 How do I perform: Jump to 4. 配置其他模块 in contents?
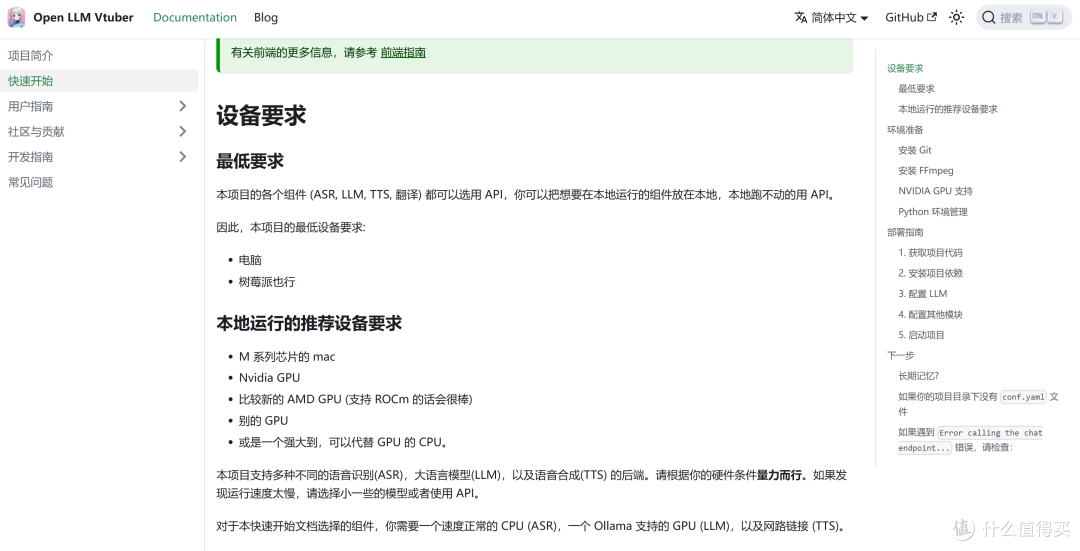click(x=930, y=314)
